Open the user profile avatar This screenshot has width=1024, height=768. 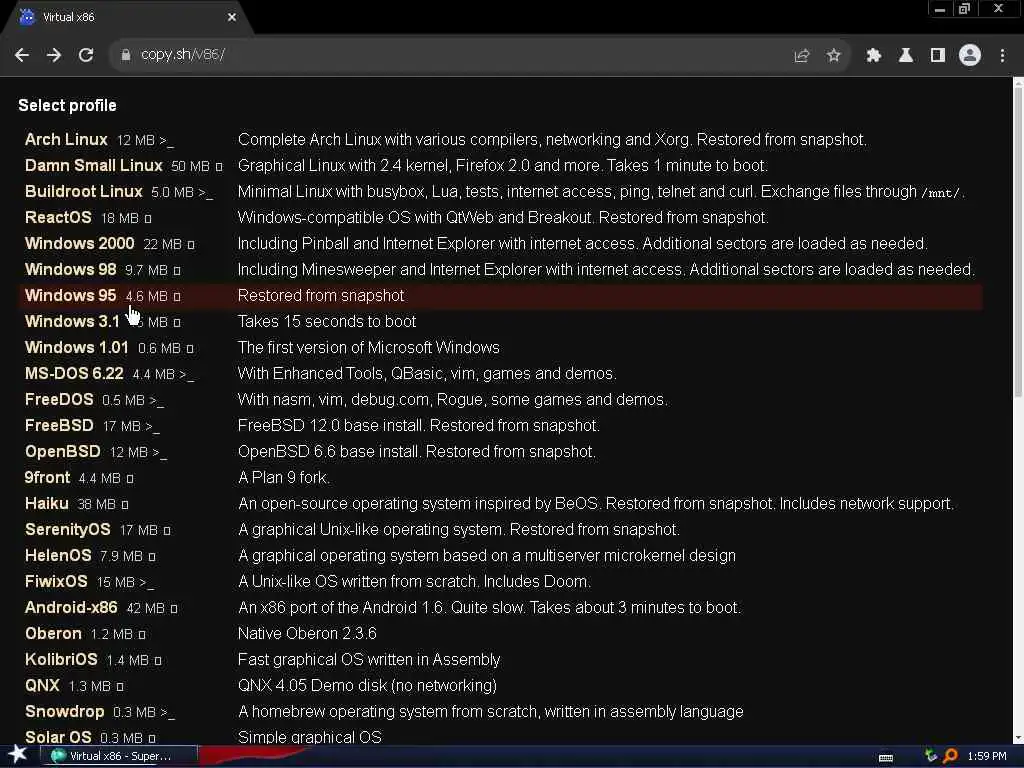(970, 56)
